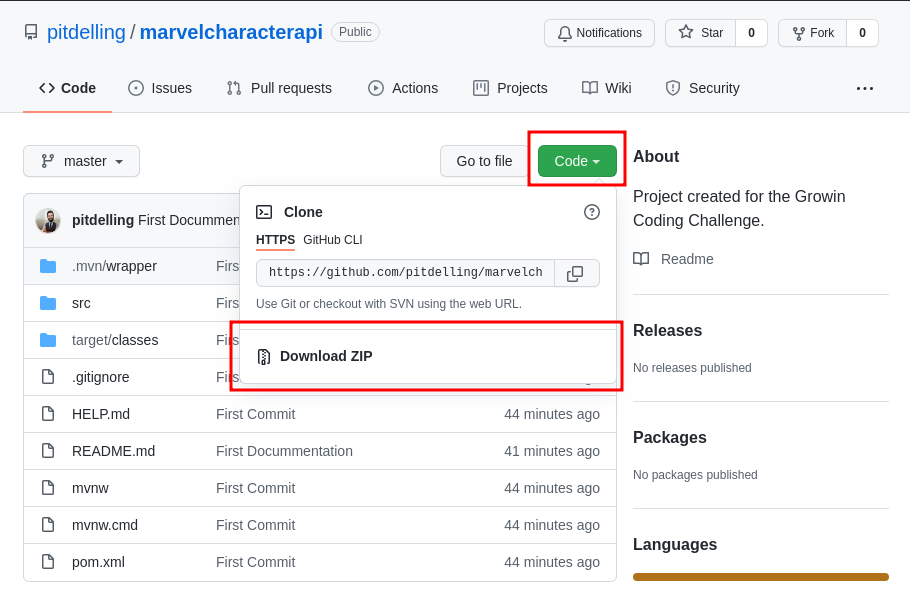Open the pitdelling owner link
This screenshot has height=592, width=910.
[x=86, y=32]
